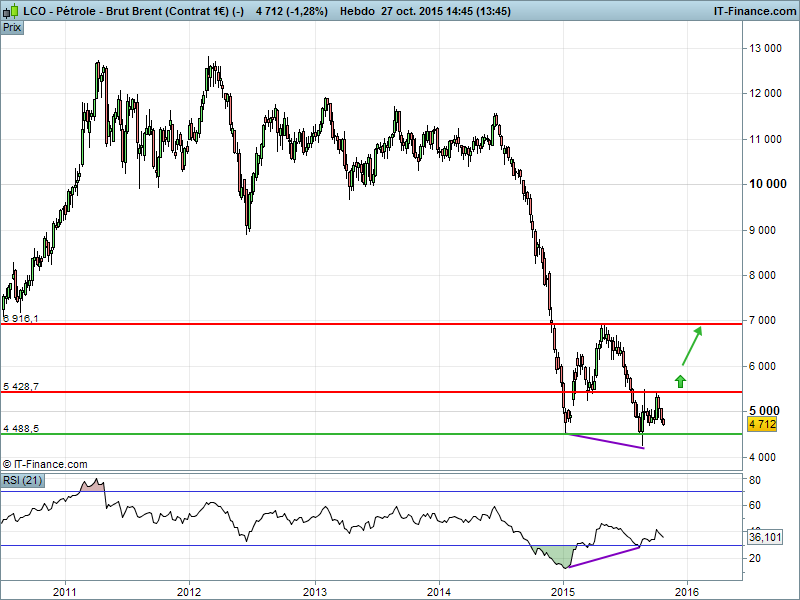Select the 36,101 RSI value tag
The image size is (800, 600).
click(765, 537)
